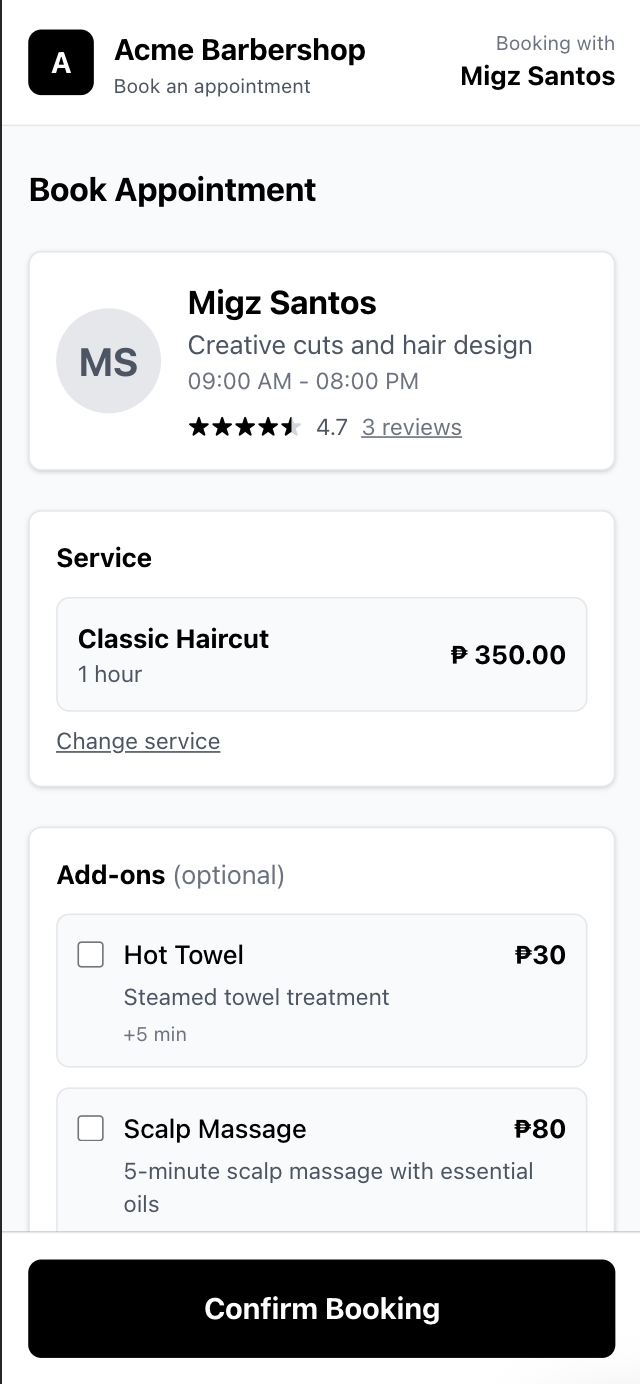The height and width of the screenshot is (1384, 640).
Task: Click the first star in the rating
Action: [199, 427]
